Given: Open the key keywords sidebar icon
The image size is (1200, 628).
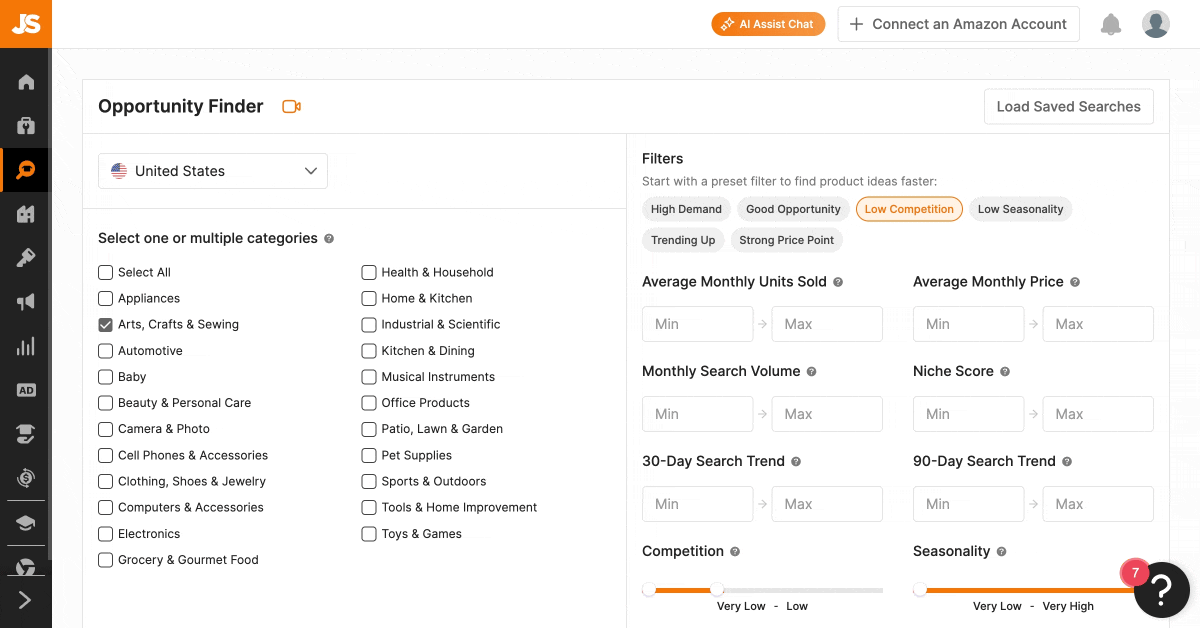Looking at the screenshot, I should click(26, 258).
